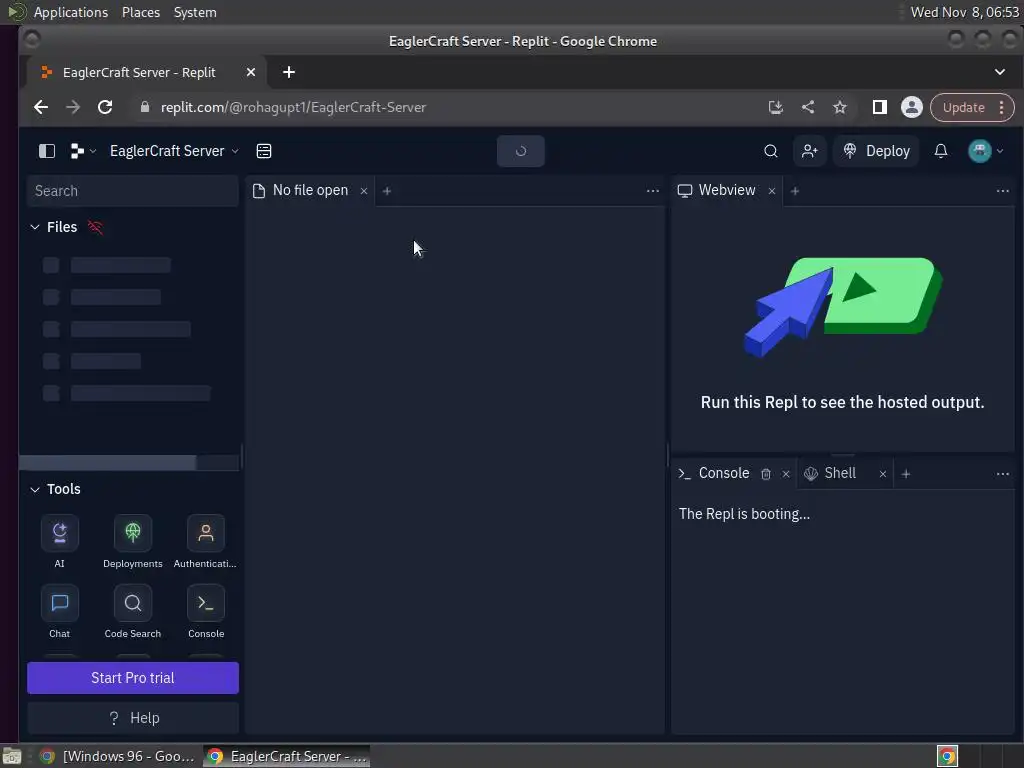Click the show desktop taskbar icon

point(12,756)
